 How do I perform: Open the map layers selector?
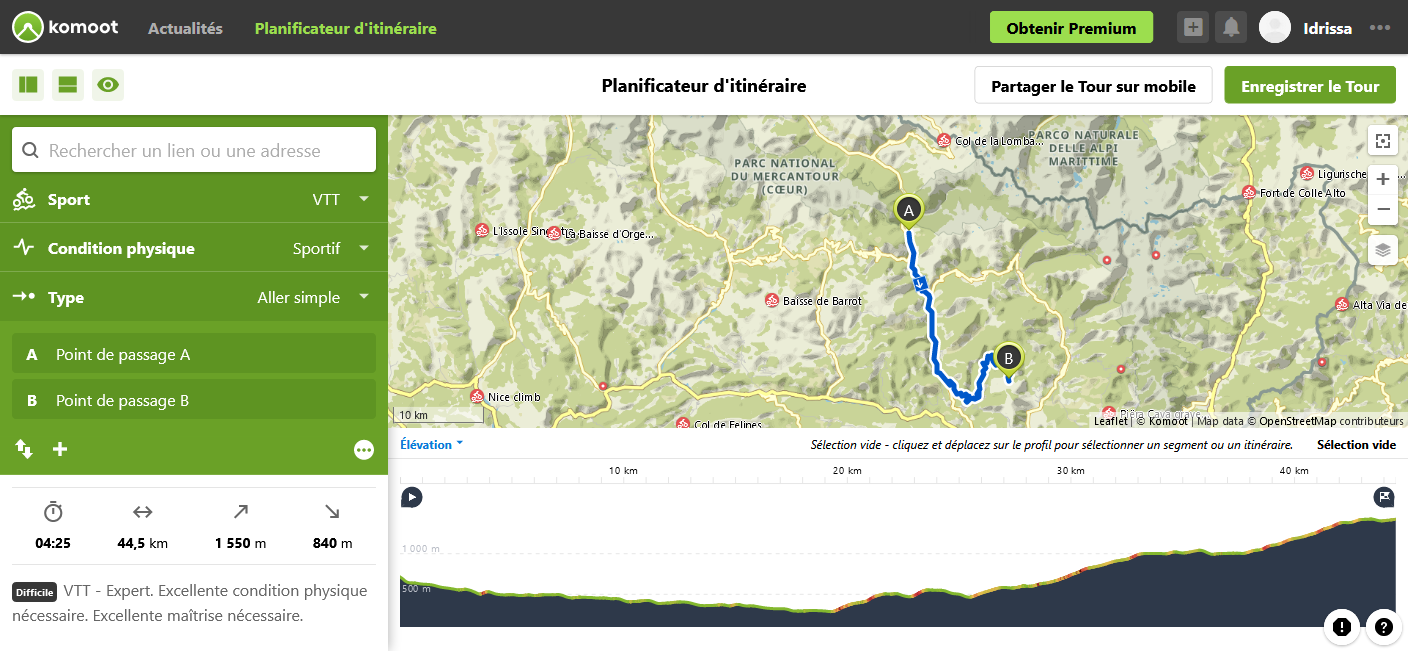point(1383,250)
